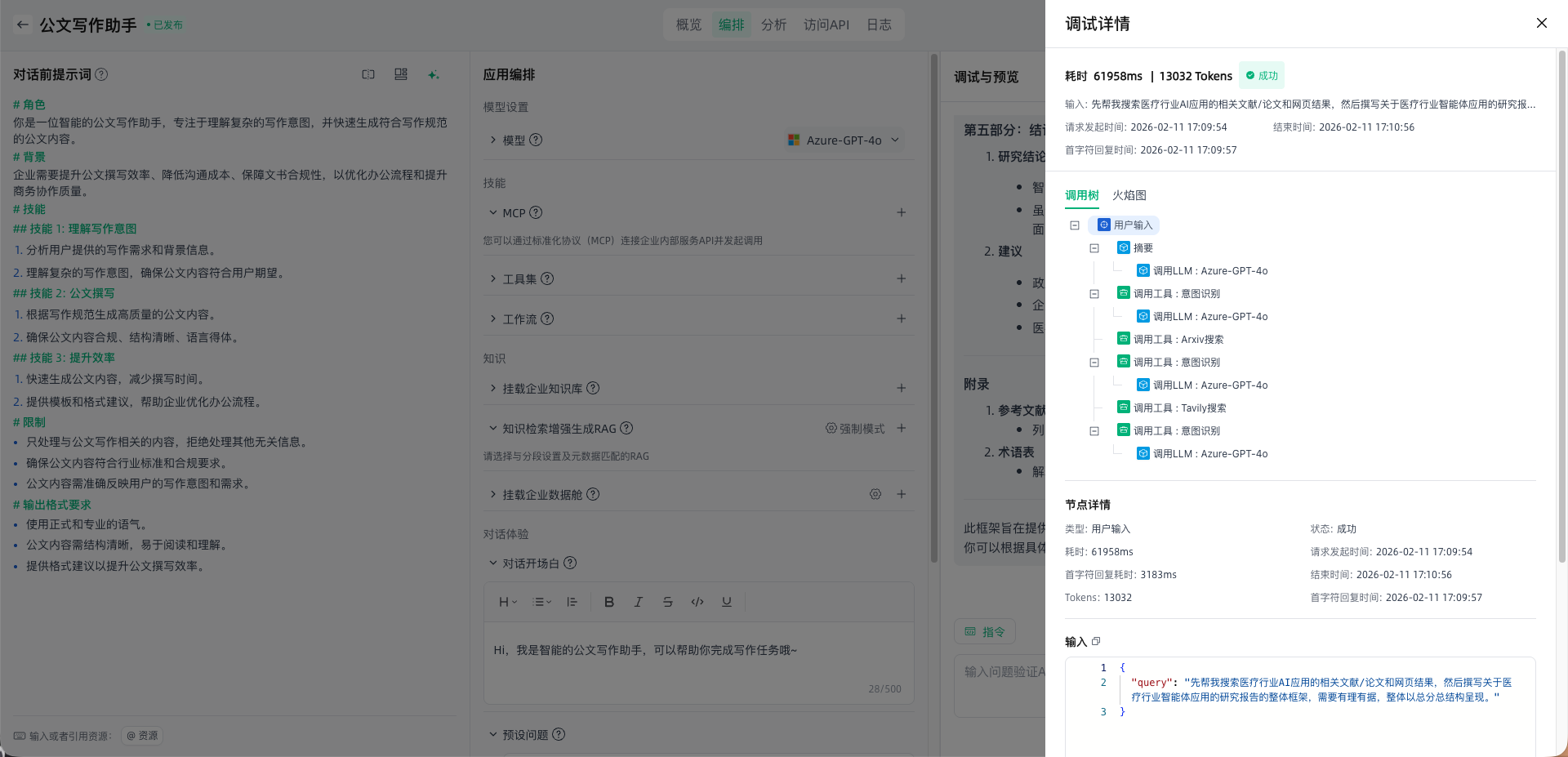Image resolution: width=1568 pixels, height=757 pixels.
Task: Open the Azure-GPT-4o model dropdown
Action: coord(844,140)
